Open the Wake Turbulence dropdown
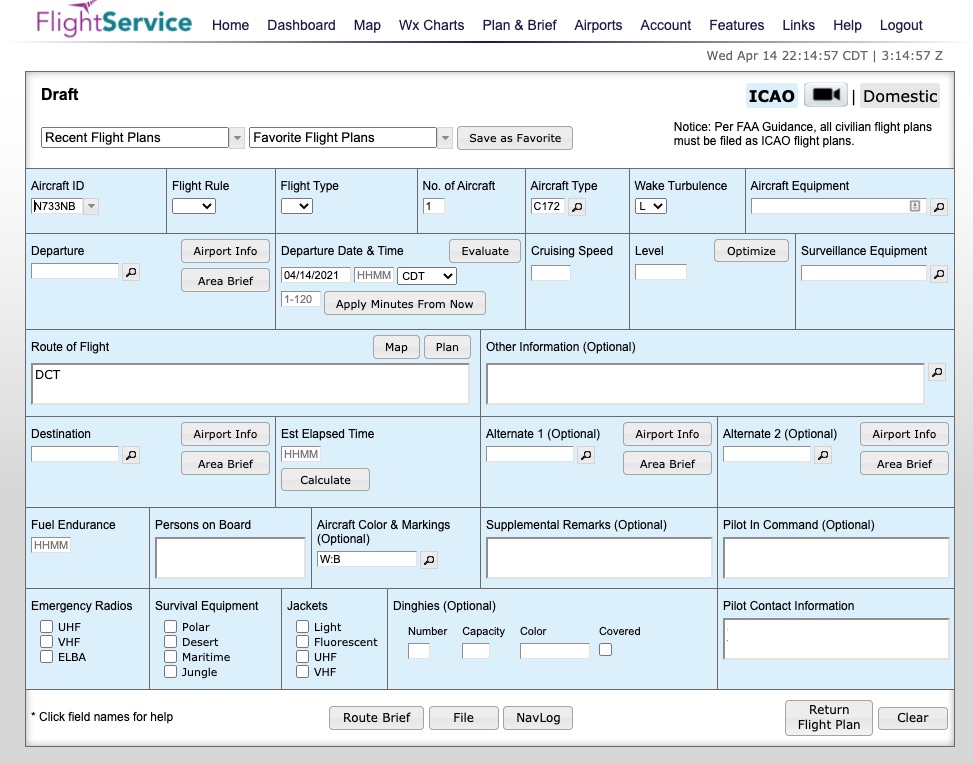 (650, 206)
